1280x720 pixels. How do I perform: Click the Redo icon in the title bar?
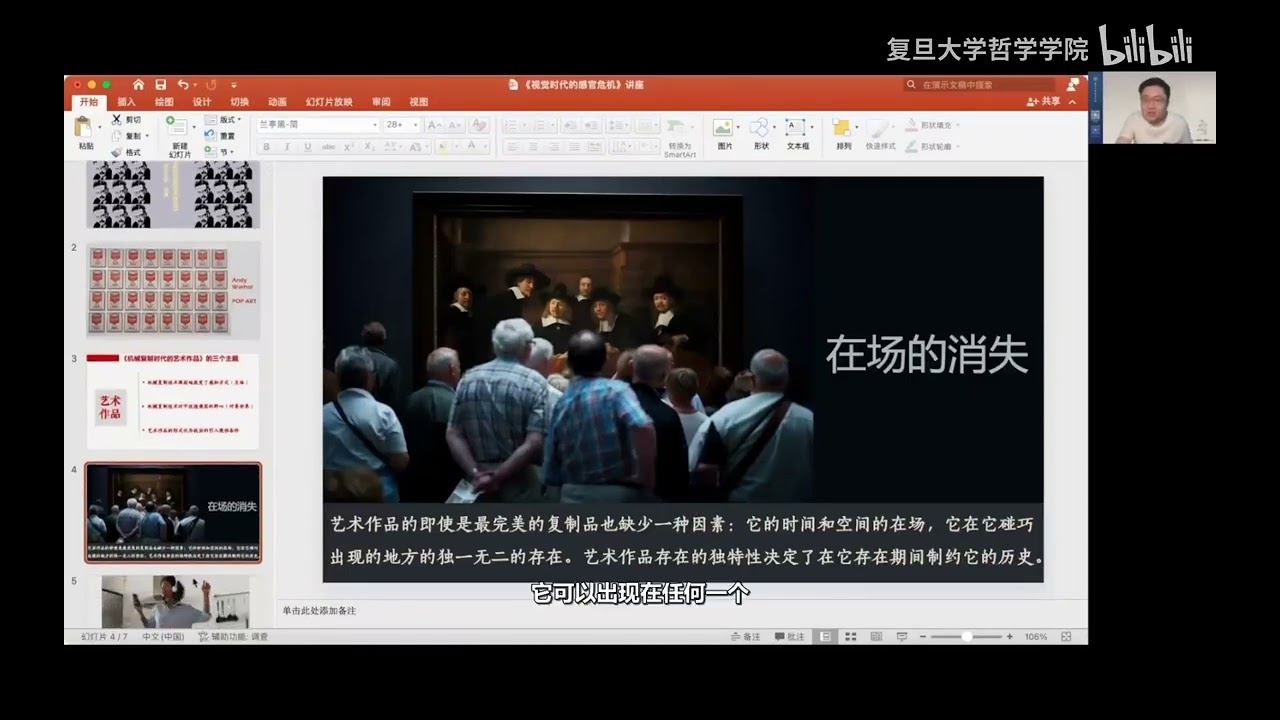pyautogui.click(x=211, y=85)
